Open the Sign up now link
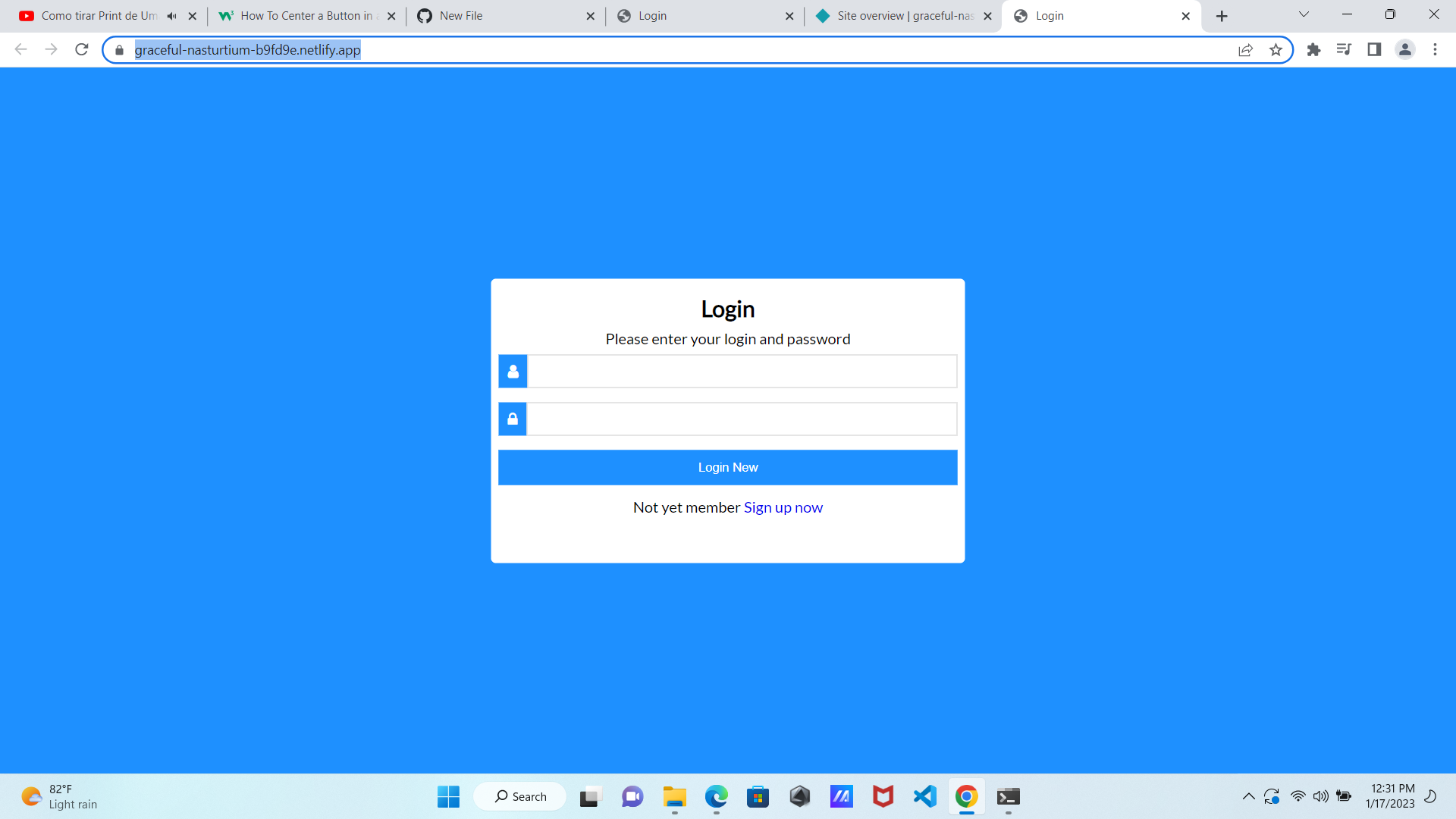This screenshot has height=819, width=1456. click(x=783, y=507)
